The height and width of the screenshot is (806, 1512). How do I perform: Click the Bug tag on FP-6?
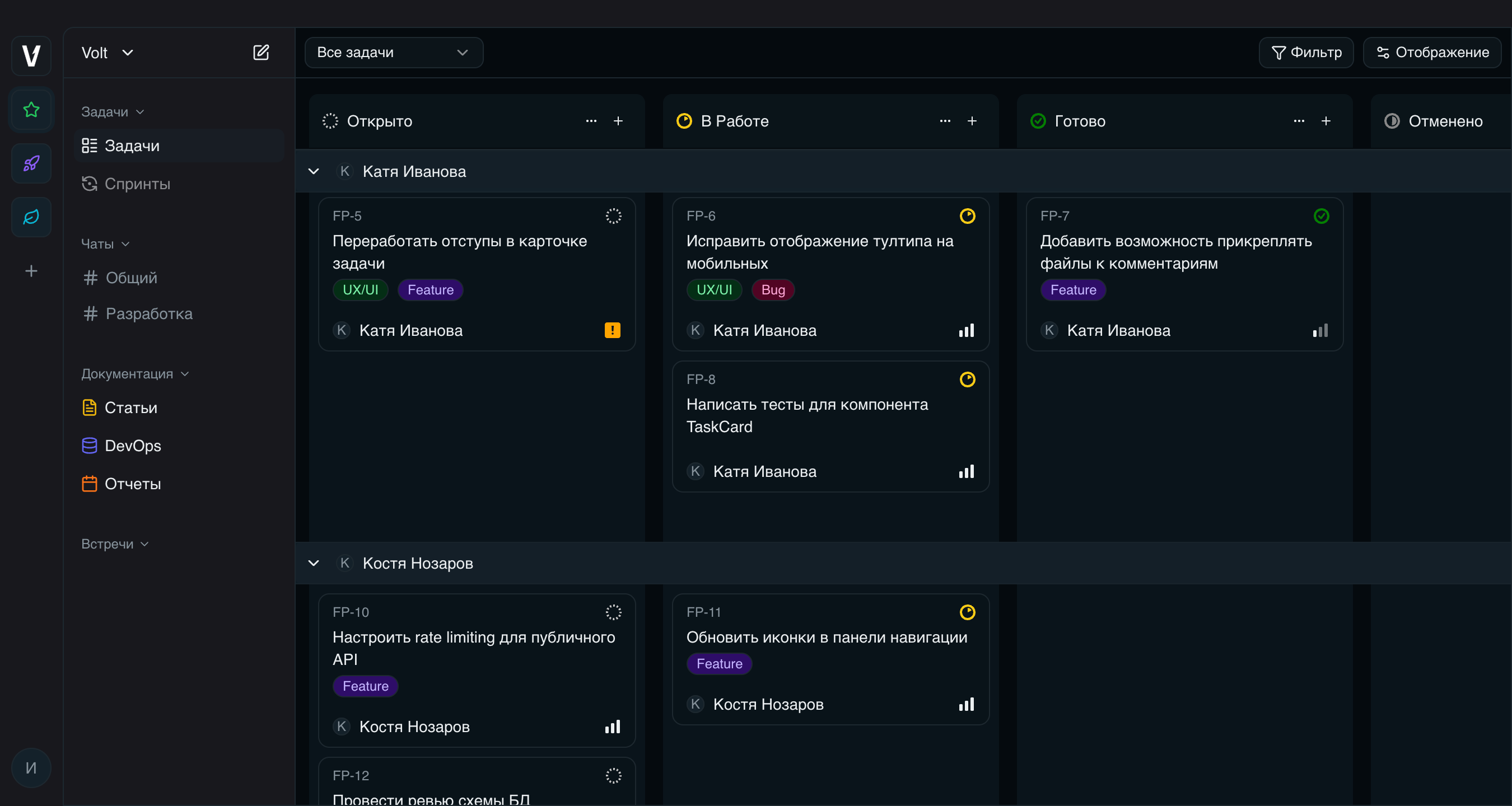coord(772,290)
